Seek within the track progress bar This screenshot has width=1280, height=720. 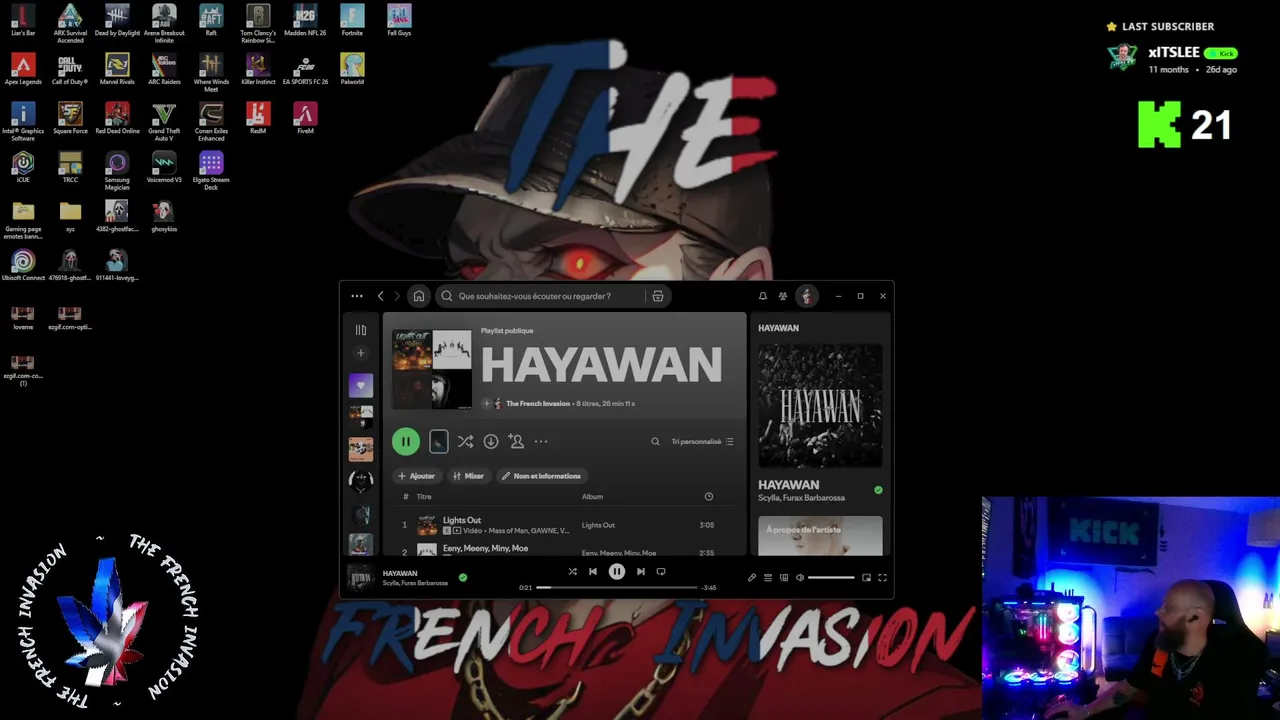click(x=616, y=588)
